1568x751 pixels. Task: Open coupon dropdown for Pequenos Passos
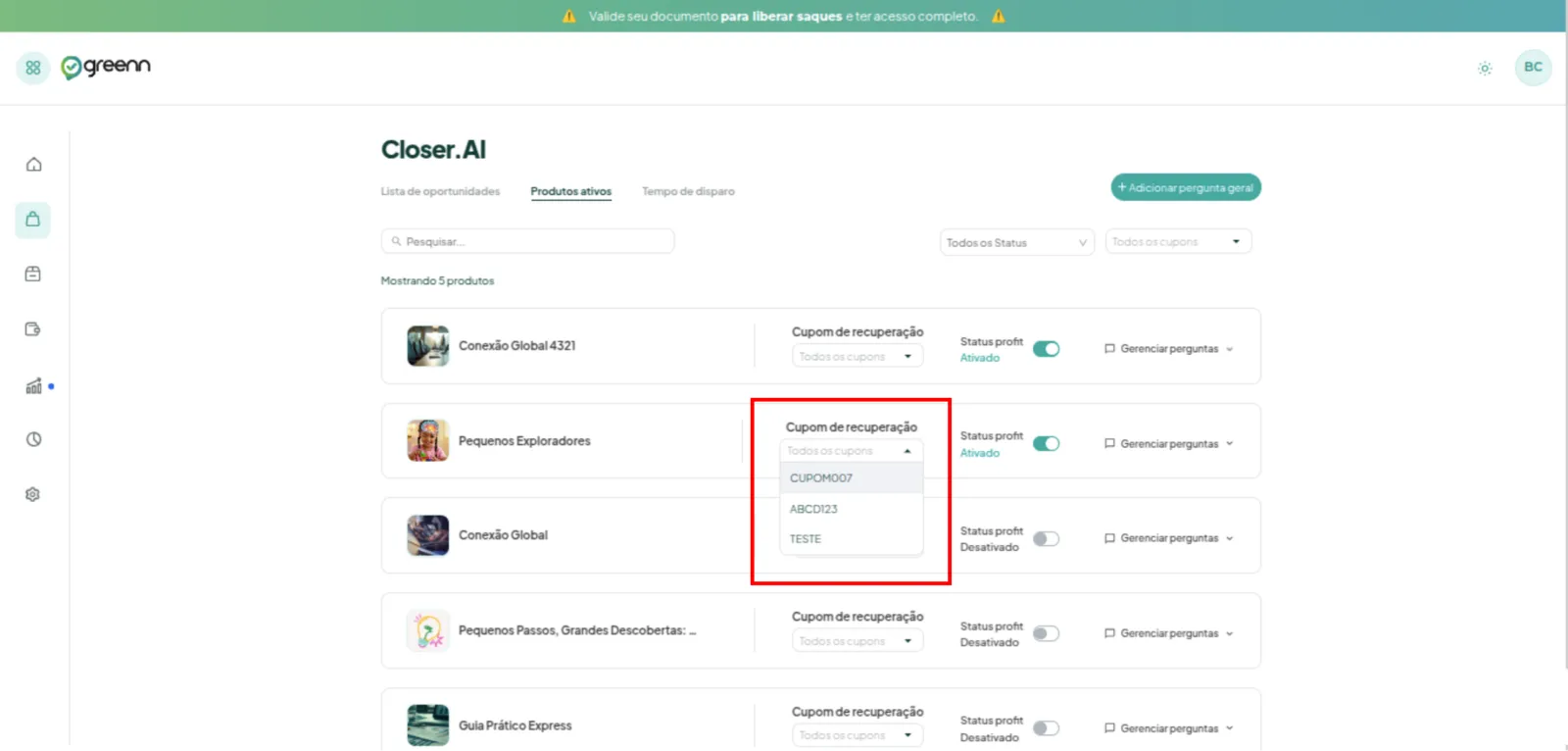(x=857, y=641)
